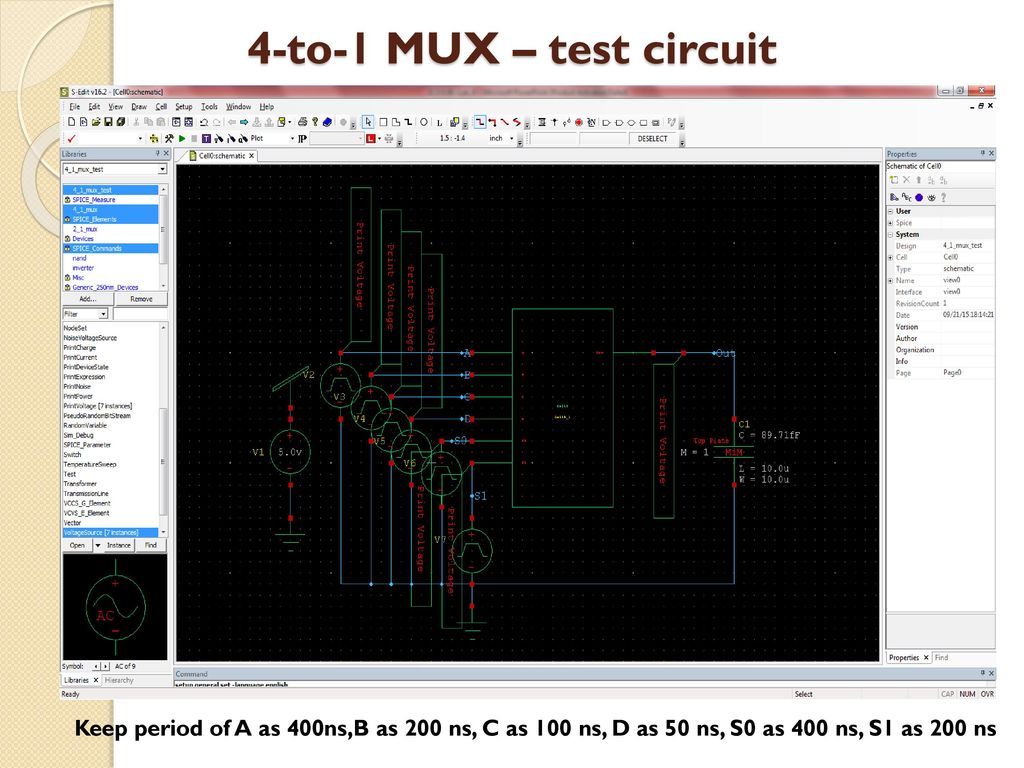Viewport: 1024px width, 768px height.
Task: Click the red check mark icon
Action: tap(71, 138)
